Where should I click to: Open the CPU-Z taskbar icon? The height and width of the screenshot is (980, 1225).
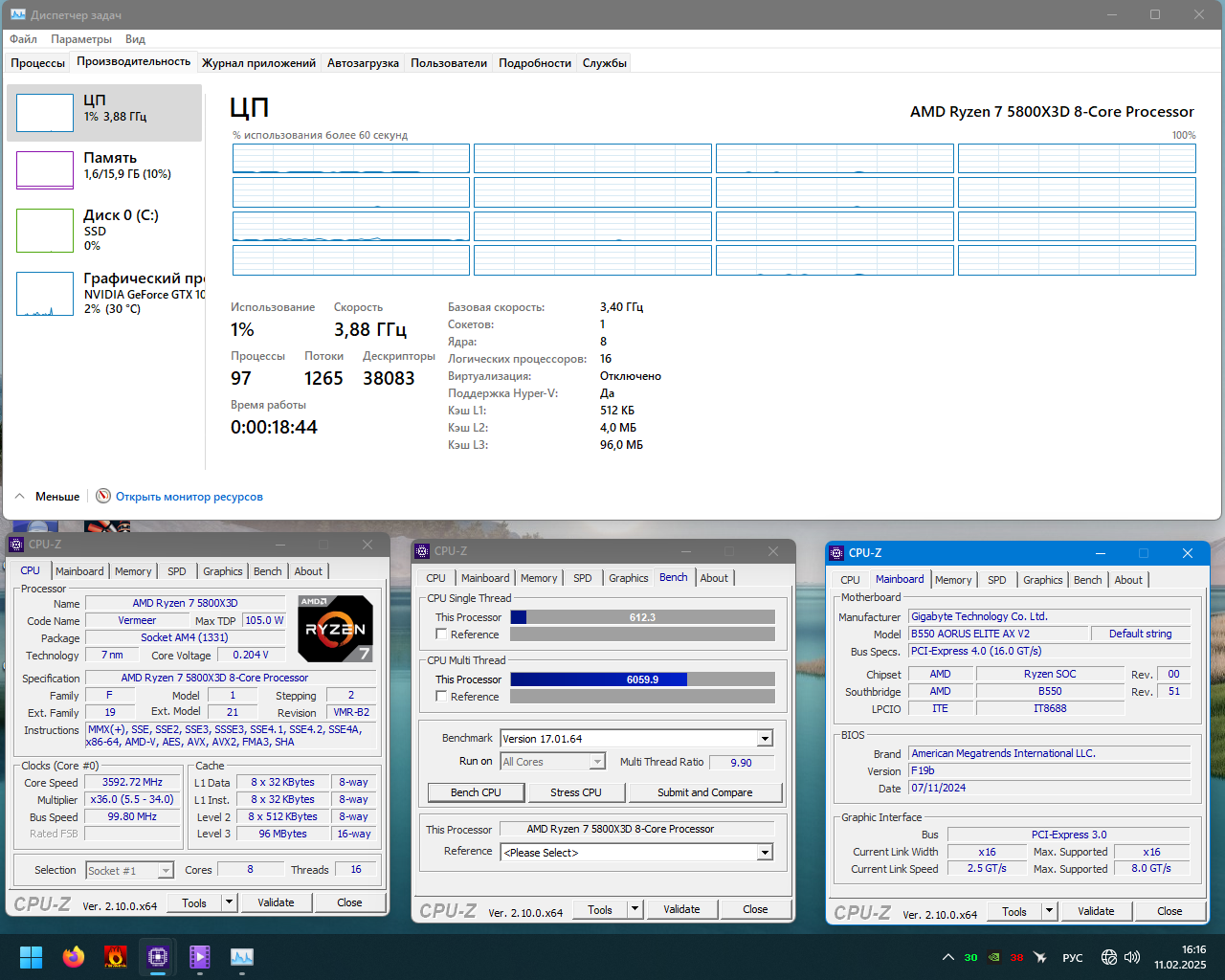tap(157, 956)
